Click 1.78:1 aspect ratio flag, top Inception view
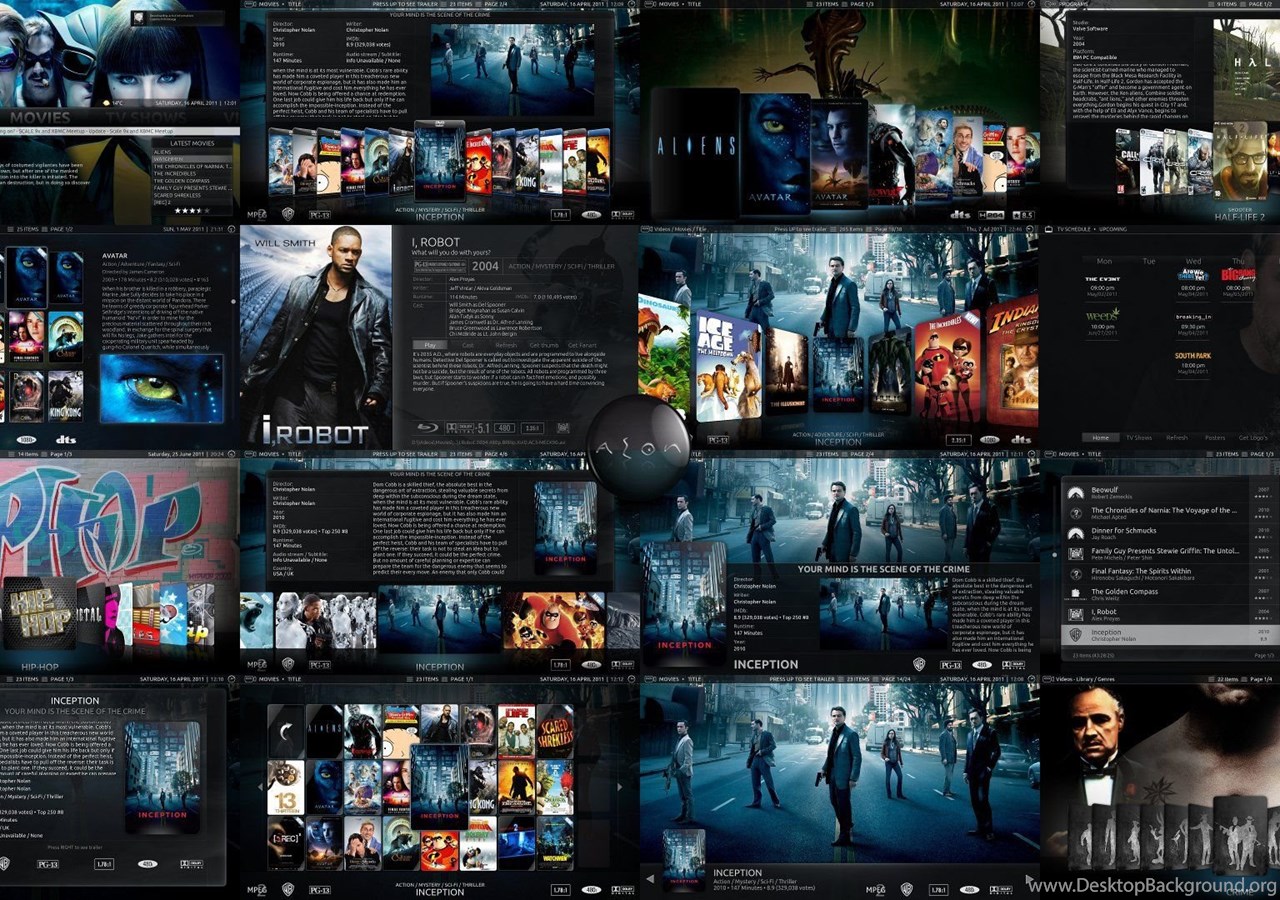The width and height of the screenshot is (1280, 900). coord(560,215)
